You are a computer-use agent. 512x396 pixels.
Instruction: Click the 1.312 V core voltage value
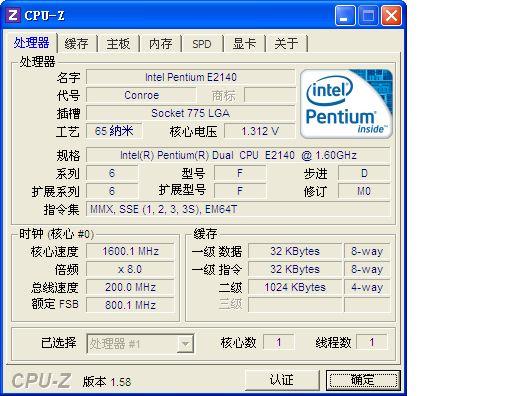(x=260, y=131)
